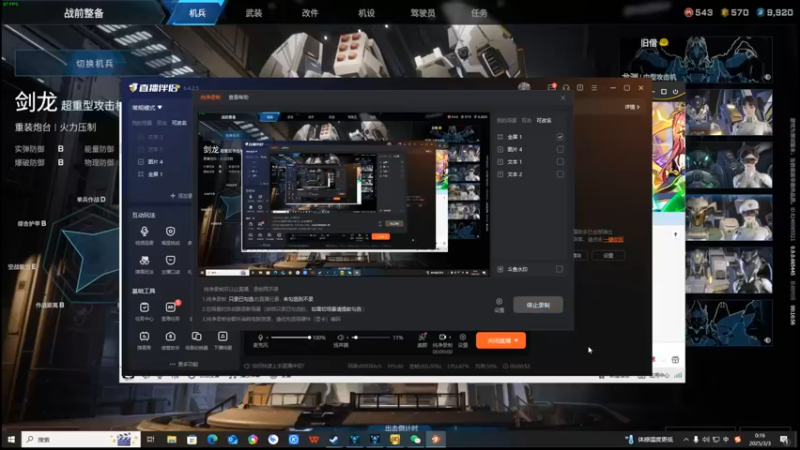Switch to 查看帮助 tab in dialog
800x450 pixels.
[x=238, y=97]
